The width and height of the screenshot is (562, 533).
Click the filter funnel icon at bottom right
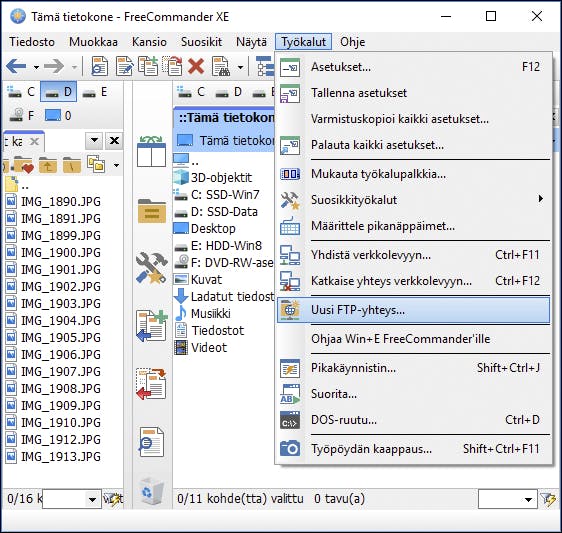point(548,499)
